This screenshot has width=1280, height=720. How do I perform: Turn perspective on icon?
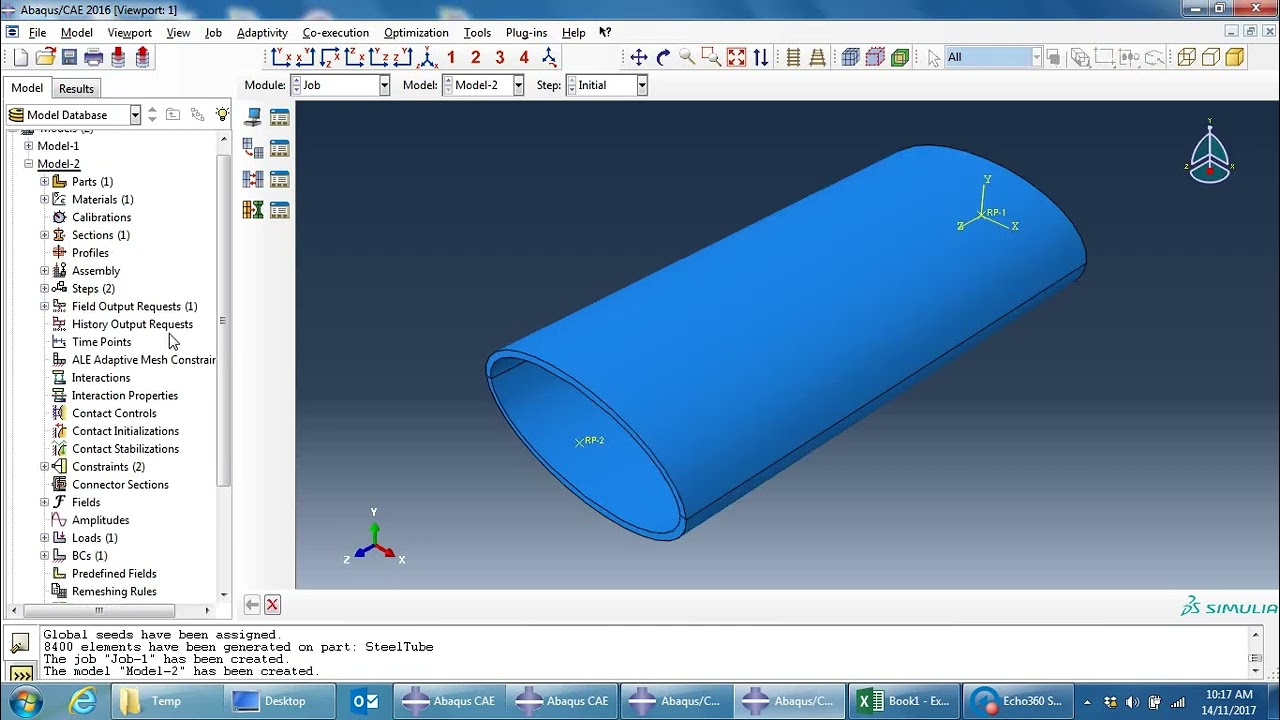pyautogui.click(x=817, y=58)
